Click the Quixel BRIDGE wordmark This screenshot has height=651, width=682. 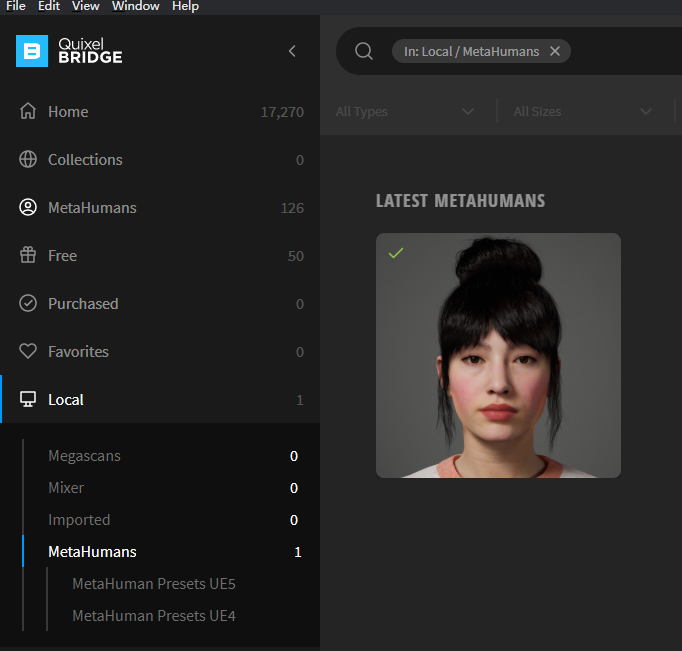(90, 50)
